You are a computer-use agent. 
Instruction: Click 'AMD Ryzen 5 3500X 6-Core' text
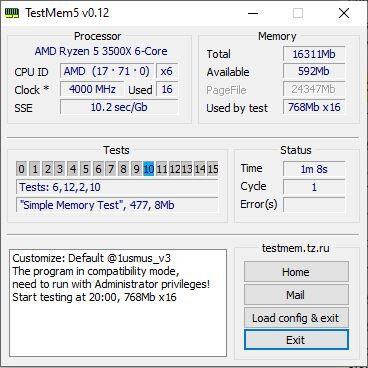(101, 51)
